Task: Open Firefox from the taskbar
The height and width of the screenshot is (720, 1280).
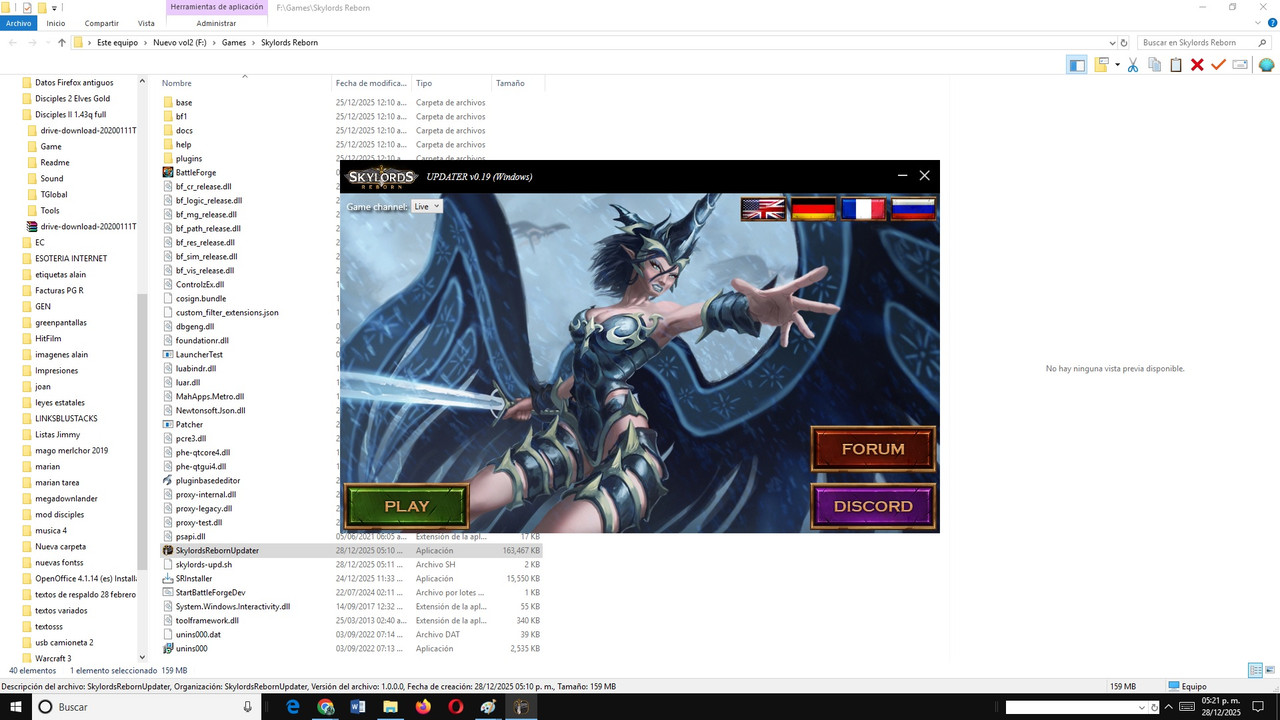Action: 423,707
